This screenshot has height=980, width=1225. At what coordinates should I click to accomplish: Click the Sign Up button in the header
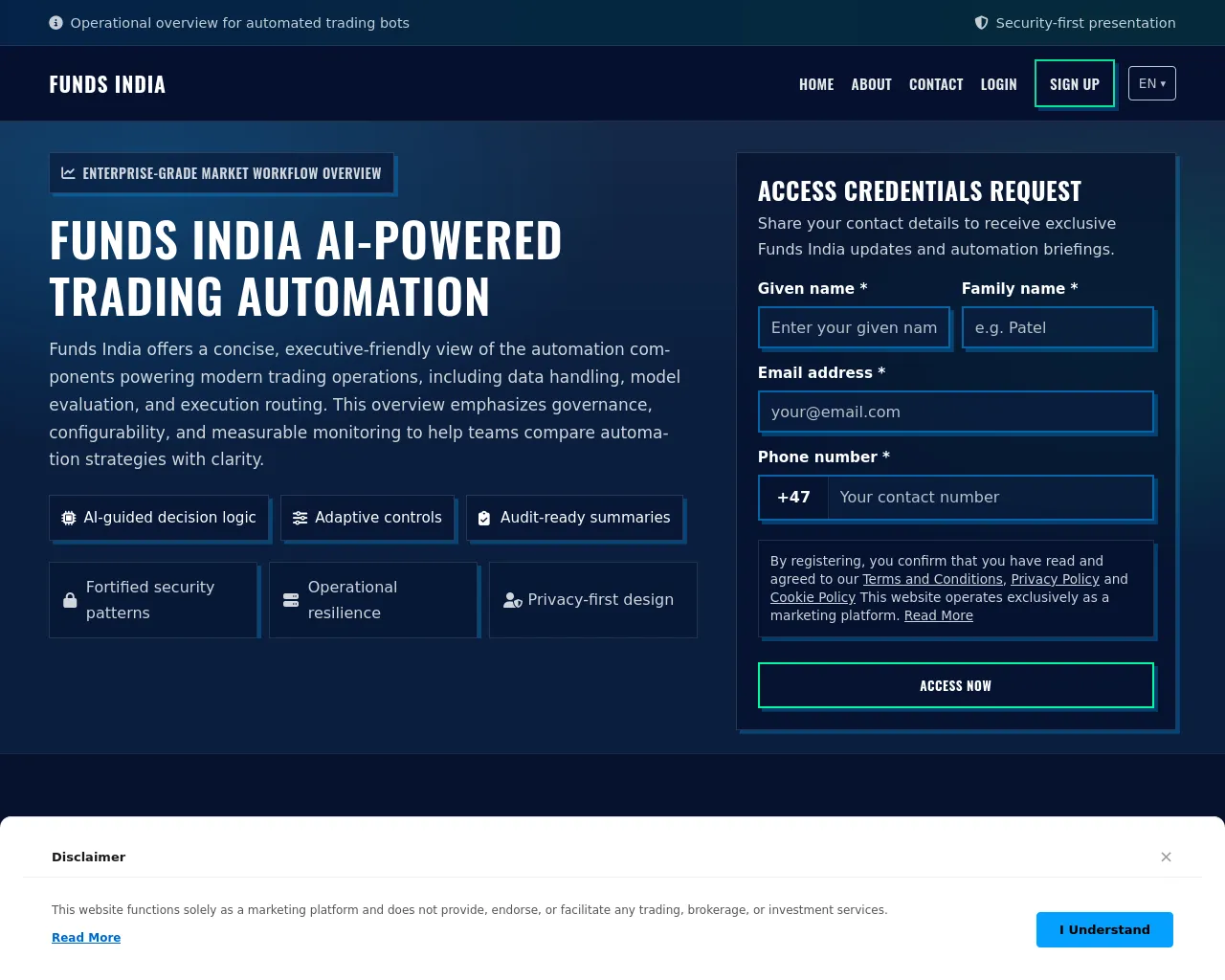tap(1075, 83)
